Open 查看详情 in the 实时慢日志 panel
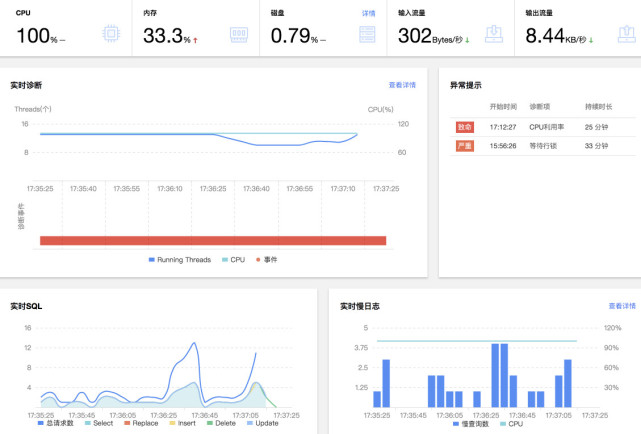The height and width of the screenshot is (434, 641). [622, 306]
